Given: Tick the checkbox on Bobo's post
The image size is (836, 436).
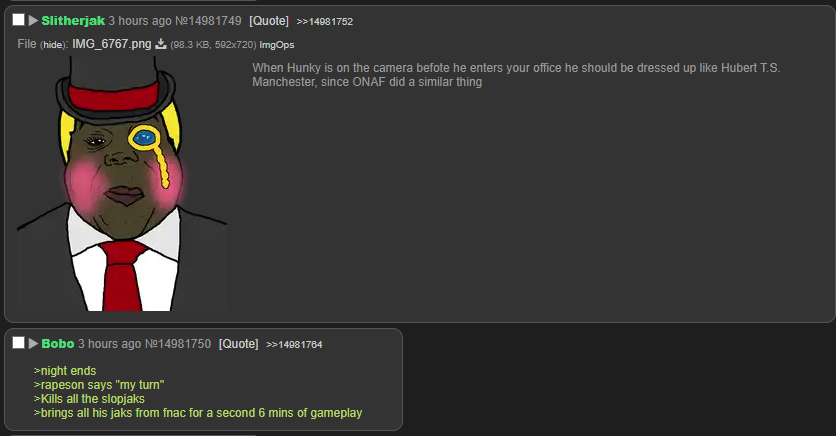Looking at the screenshot, I should click(19, 343).
